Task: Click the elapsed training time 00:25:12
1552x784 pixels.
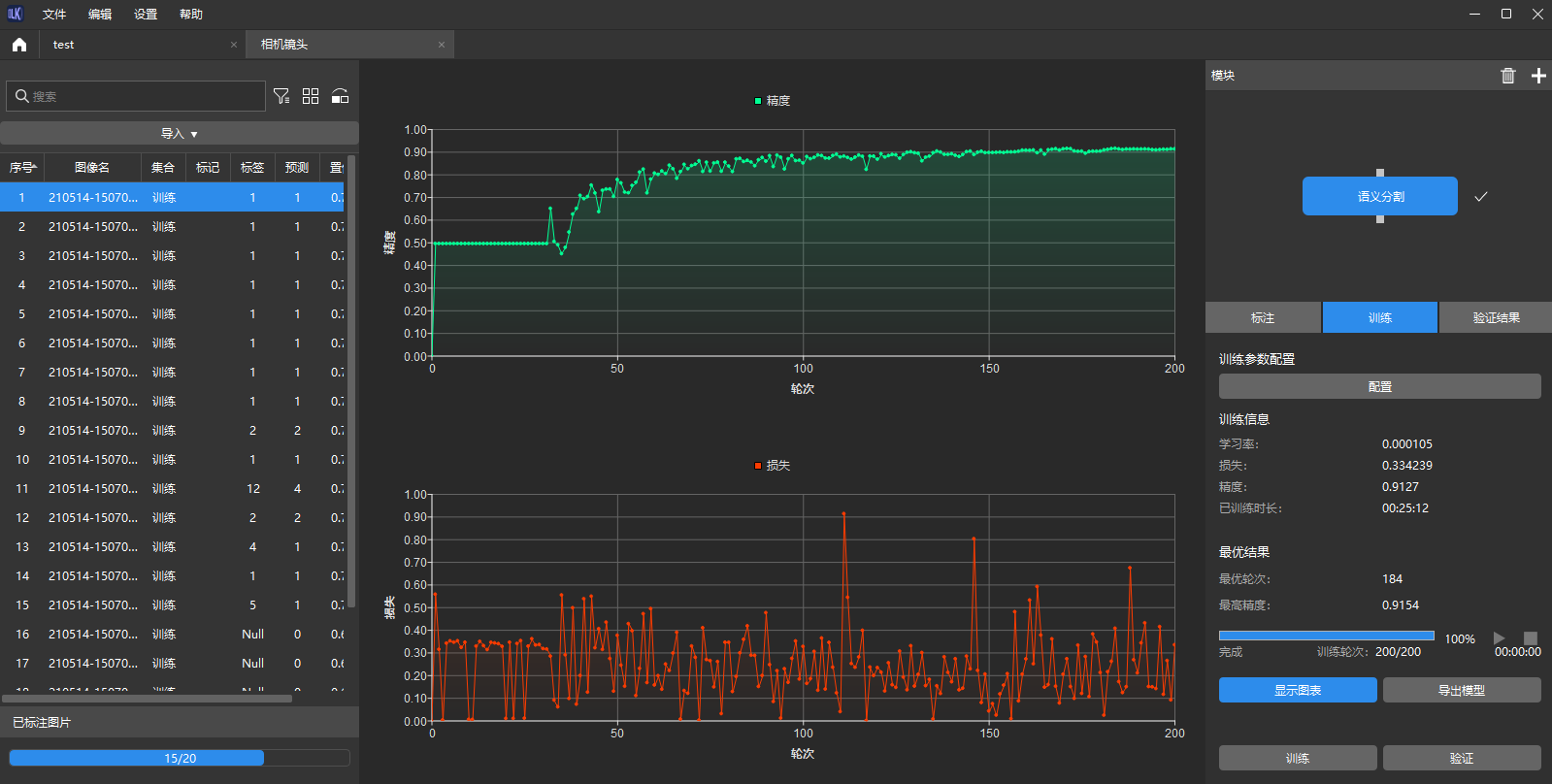Action: 1405,508
